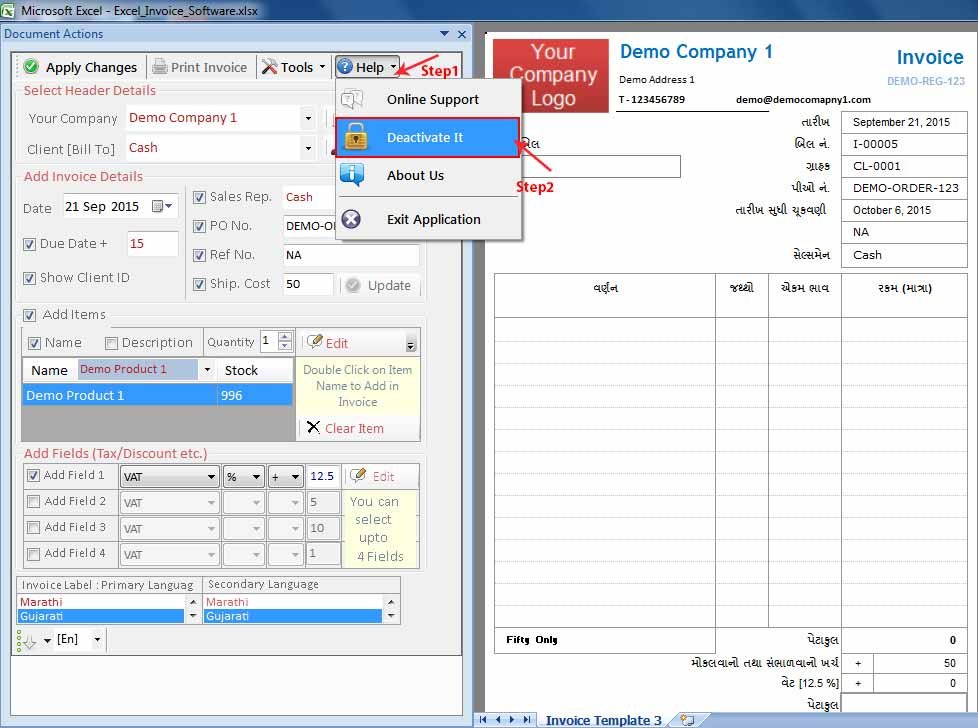Screen dimensions: 978x728
Task: Expand the product Name filter dropdown
Action: (x=207, y=370)
